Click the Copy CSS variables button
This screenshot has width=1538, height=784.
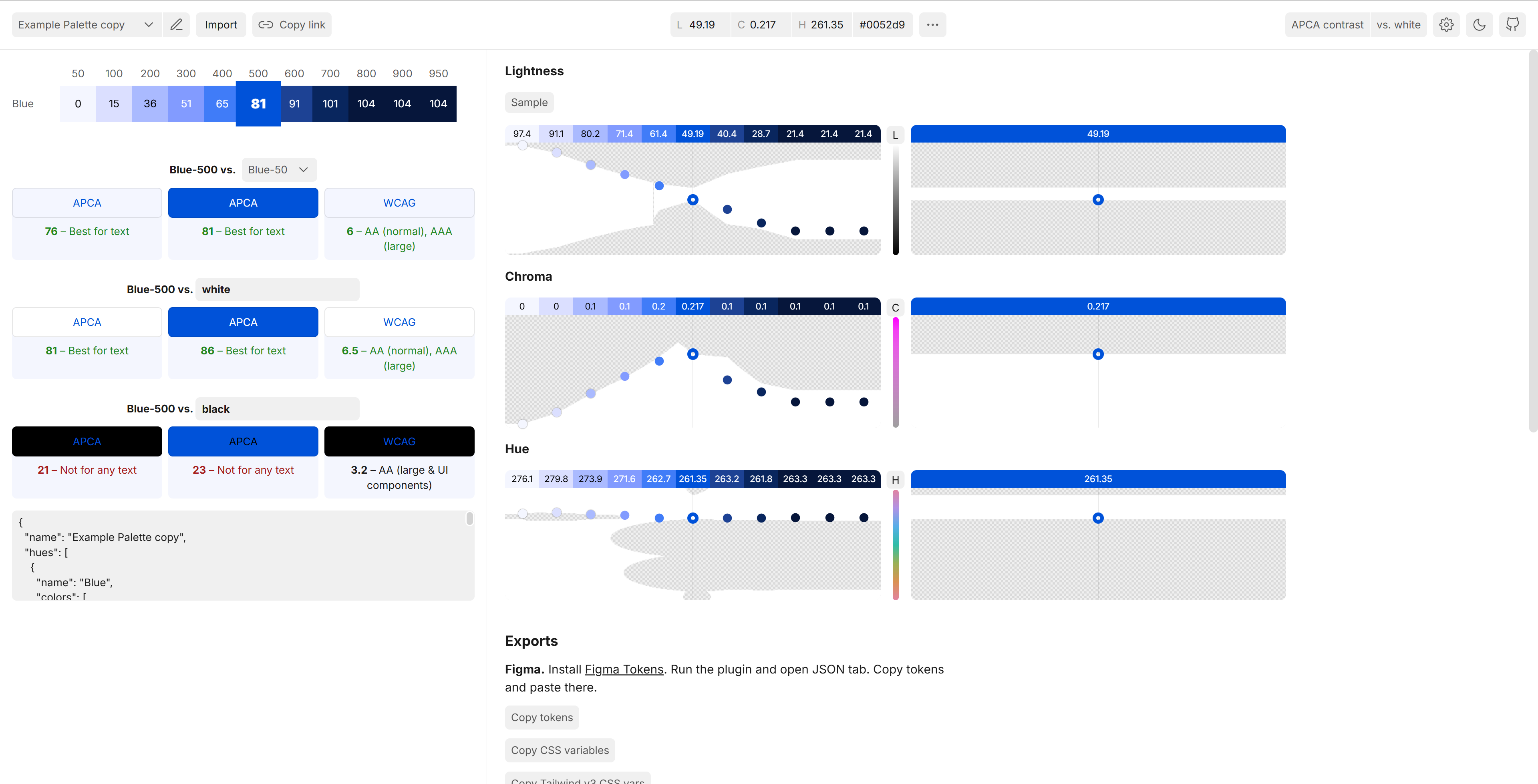click(x=560, y=750)
